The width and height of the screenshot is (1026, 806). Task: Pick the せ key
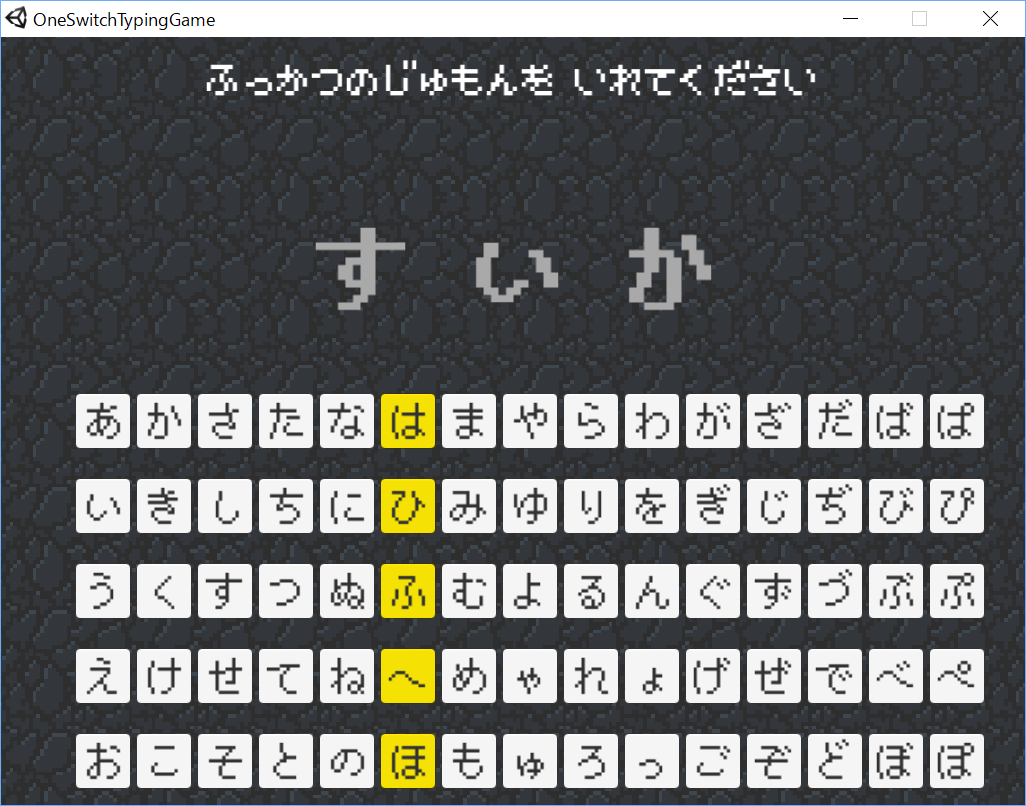224,676
